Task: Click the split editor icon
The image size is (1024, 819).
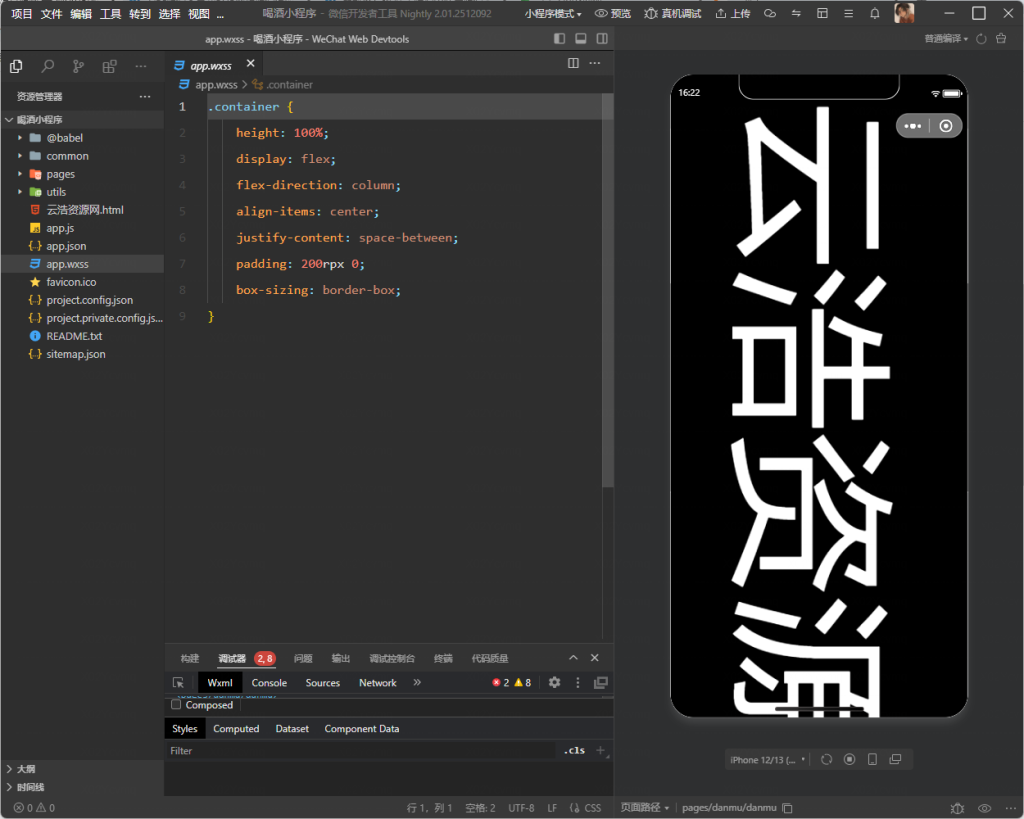Action: pyautogui.click(x=573, y=63)
